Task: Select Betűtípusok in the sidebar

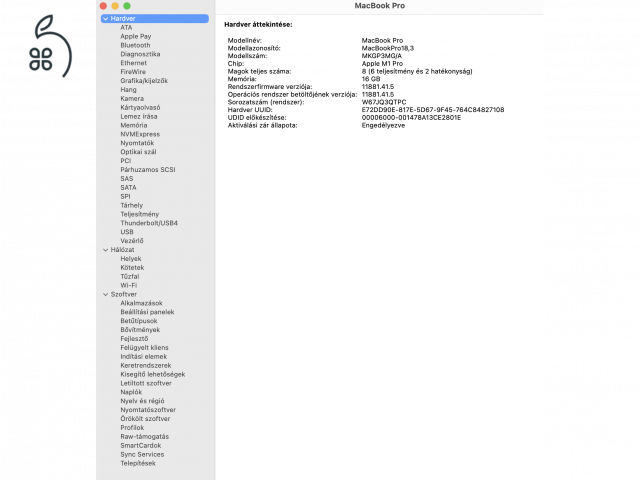Action: pos(139,321)
